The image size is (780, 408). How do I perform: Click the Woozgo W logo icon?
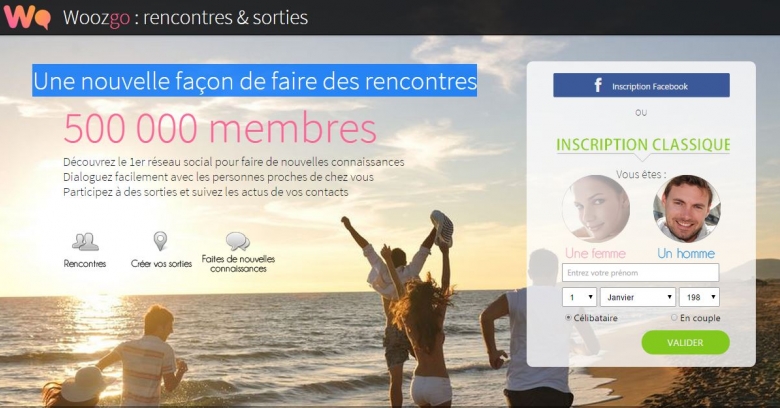pos(27,17)
